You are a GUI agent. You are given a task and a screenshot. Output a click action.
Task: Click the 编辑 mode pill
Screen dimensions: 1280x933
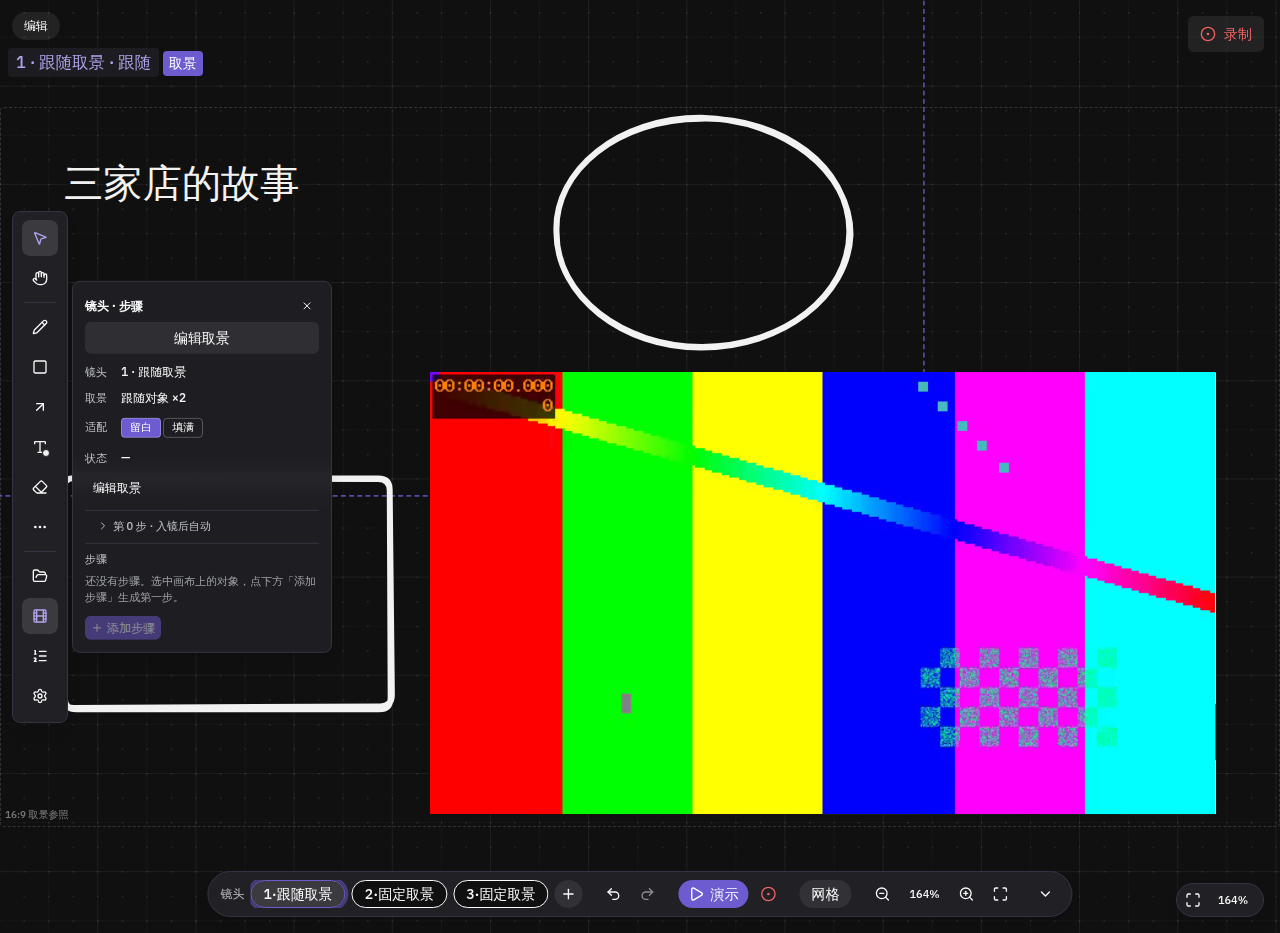[x=36, y=26]
